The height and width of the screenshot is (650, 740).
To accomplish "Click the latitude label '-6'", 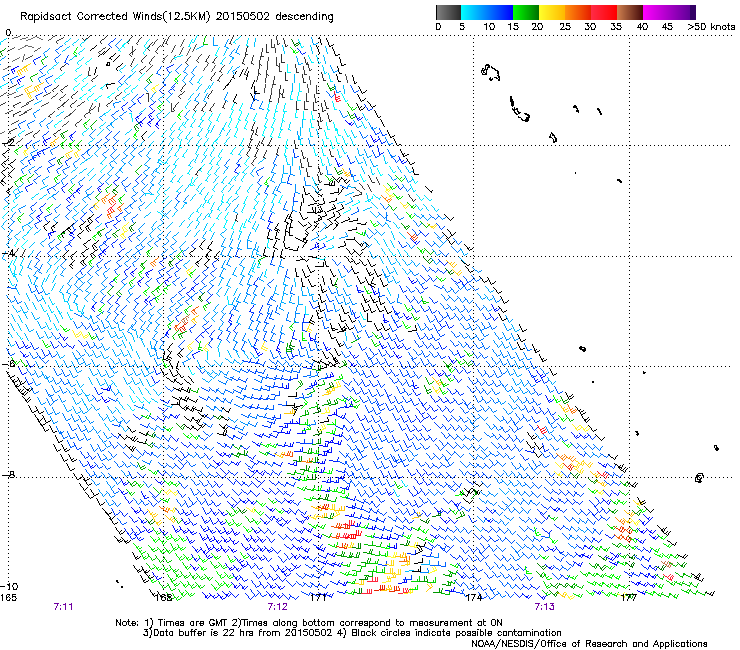I will click(8, 363).
